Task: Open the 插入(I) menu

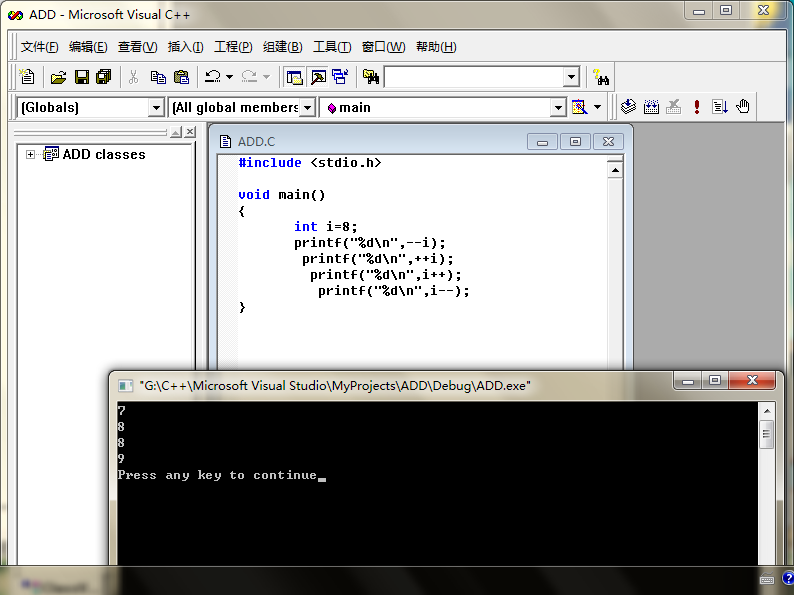Action: click(x=185, y=47)
